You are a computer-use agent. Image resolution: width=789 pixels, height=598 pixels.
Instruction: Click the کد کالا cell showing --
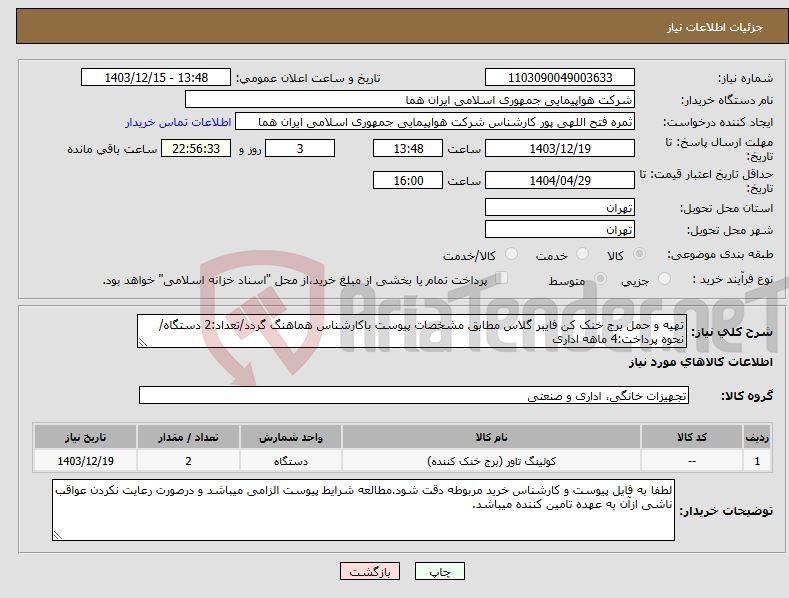coord(692,461)
